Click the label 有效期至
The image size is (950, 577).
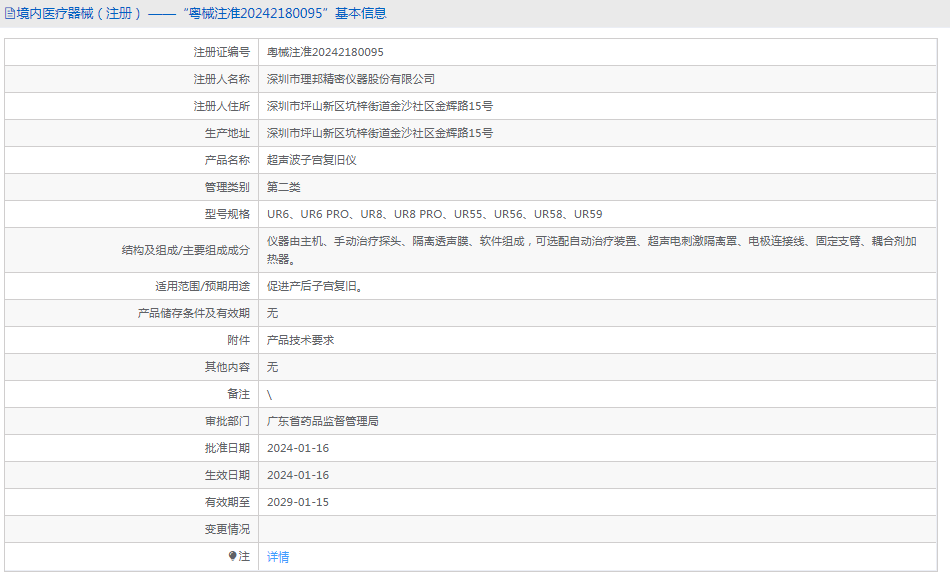coord(227,502)
